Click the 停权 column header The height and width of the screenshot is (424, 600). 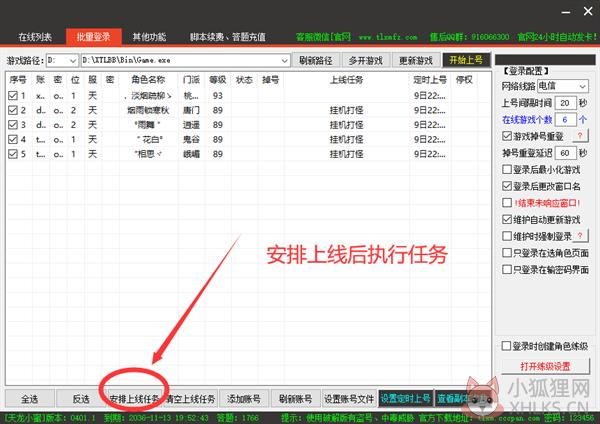[x=464, y=80]
